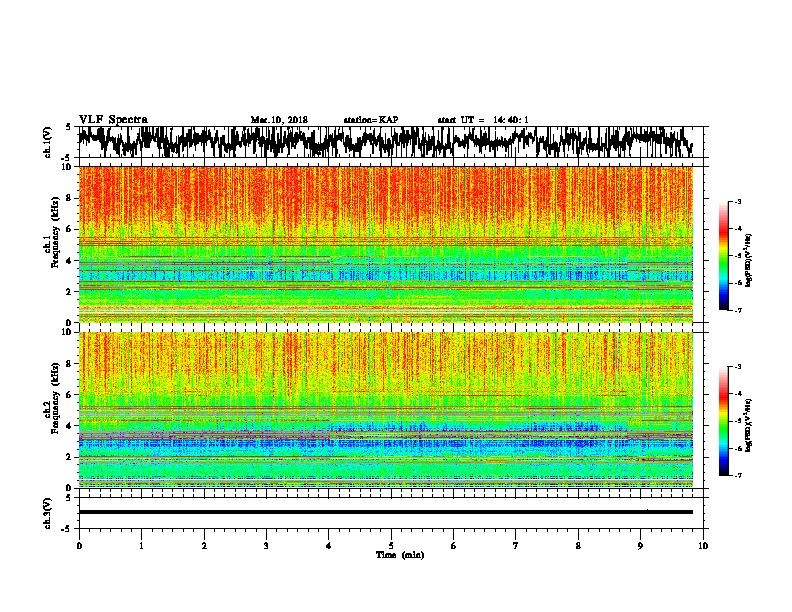Click the time axis tick label "7"
Viewport: 792px width, 612px height.
pyautogui.click(x=516, y=546)
